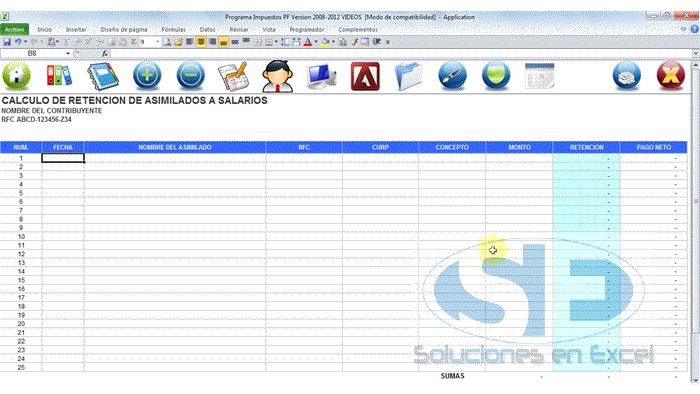Click the AutoSum sigma icon
700x394 pixels.
point(133,42)
